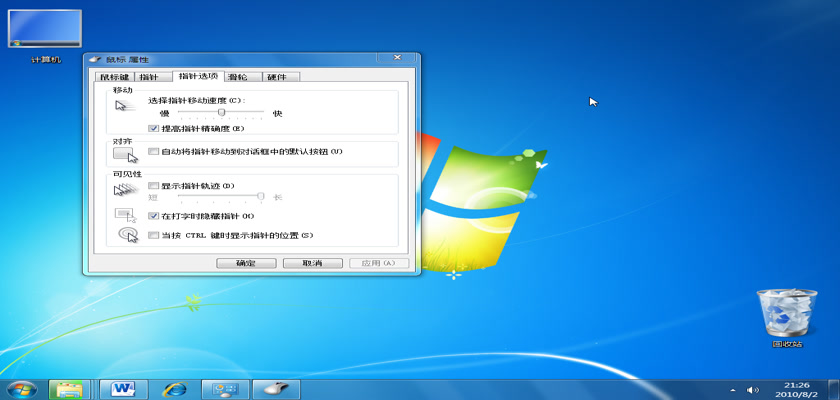Launch Internet Explorer from the taskbar
Screen dimensions: 840x400
coord(174,389)
